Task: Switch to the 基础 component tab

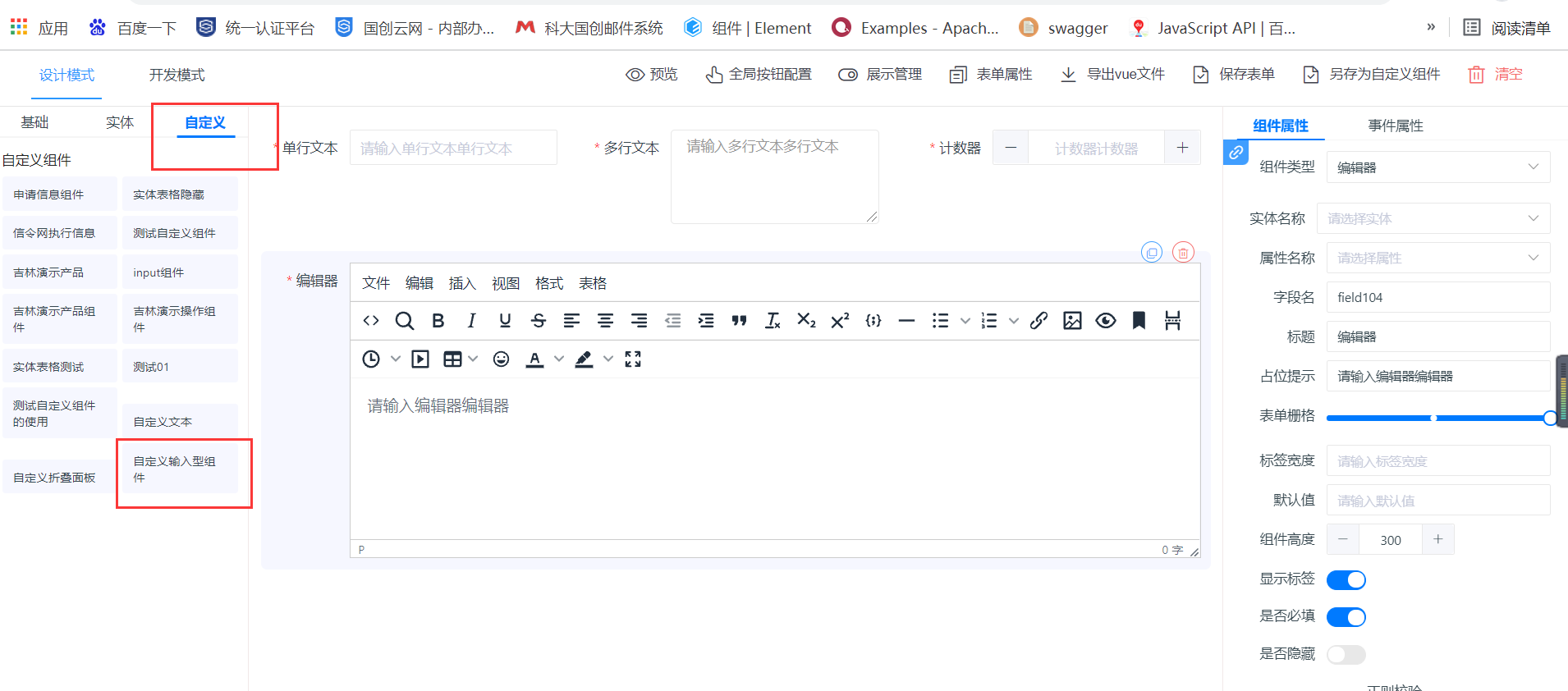Action: pos(34,122)
